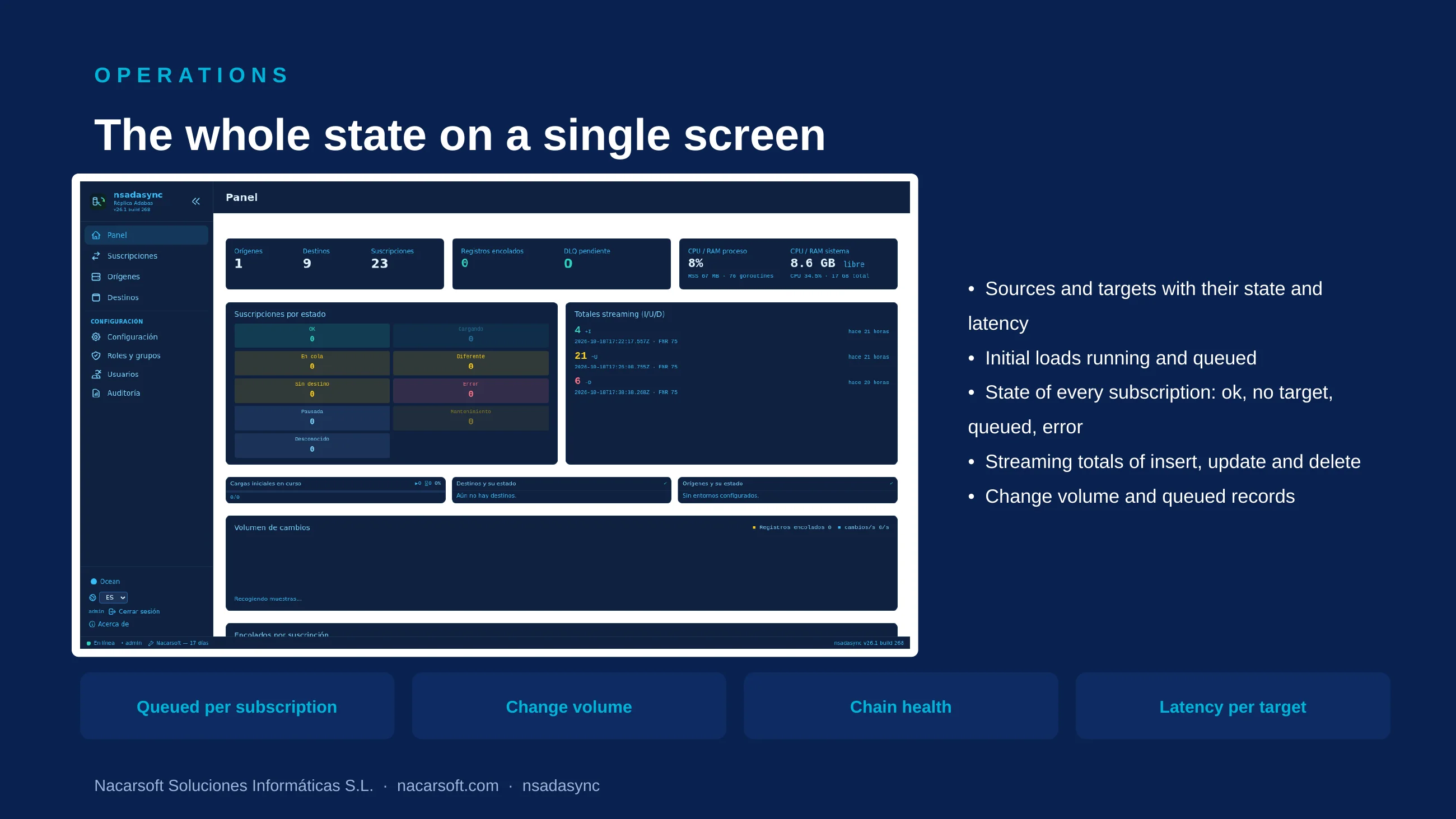Viewport: 1456px width, 819px height.
Task: Click the Acerca de info icon
Action: [x=92, y=624]
